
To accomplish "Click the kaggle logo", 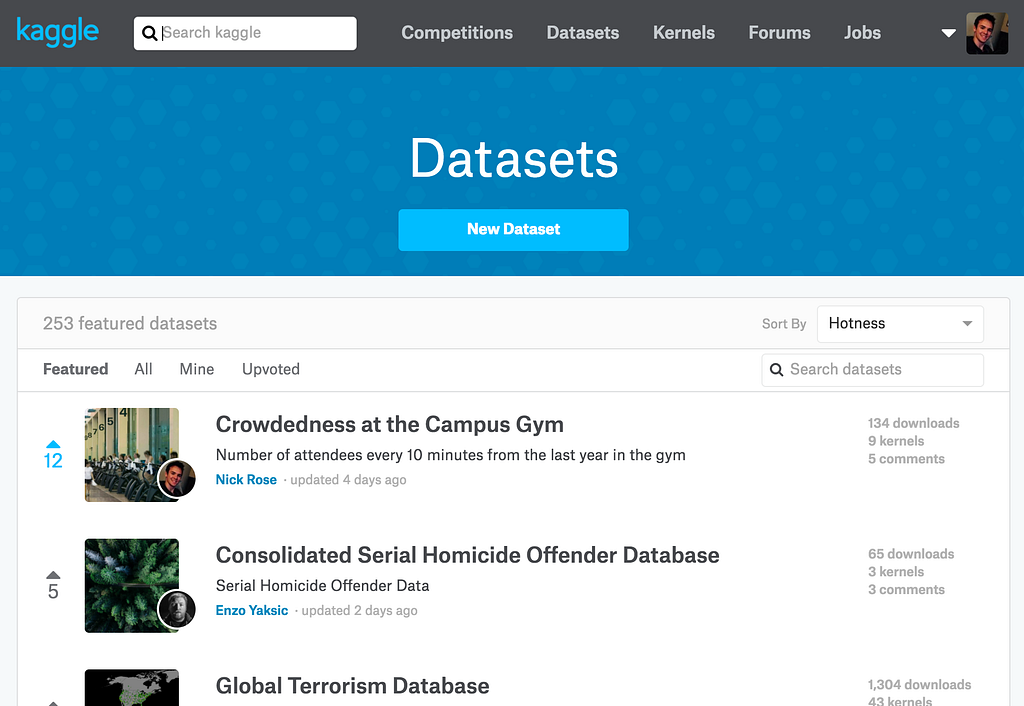I will tap(57, 32).
